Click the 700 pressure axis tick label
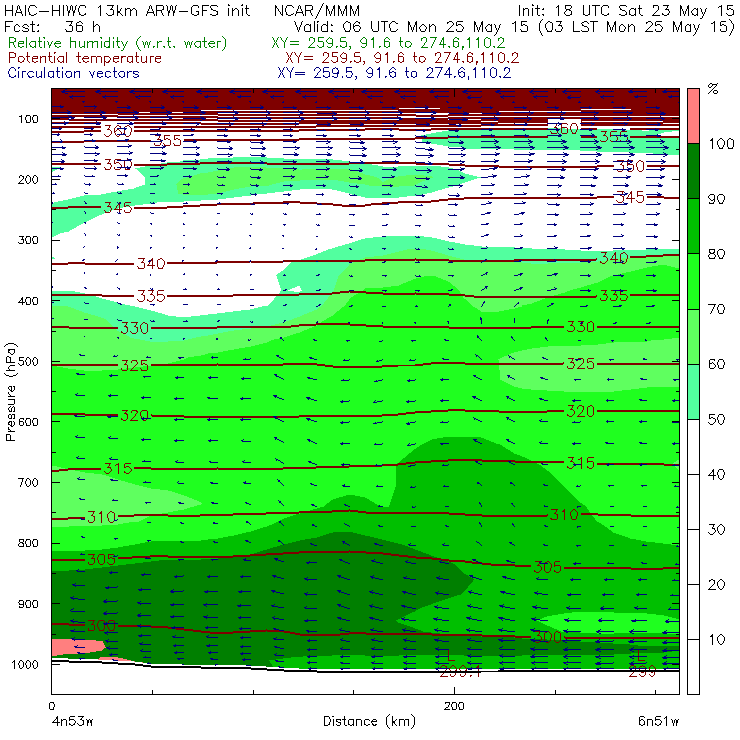This screenshot has height=740, width=740. (28, 483)
